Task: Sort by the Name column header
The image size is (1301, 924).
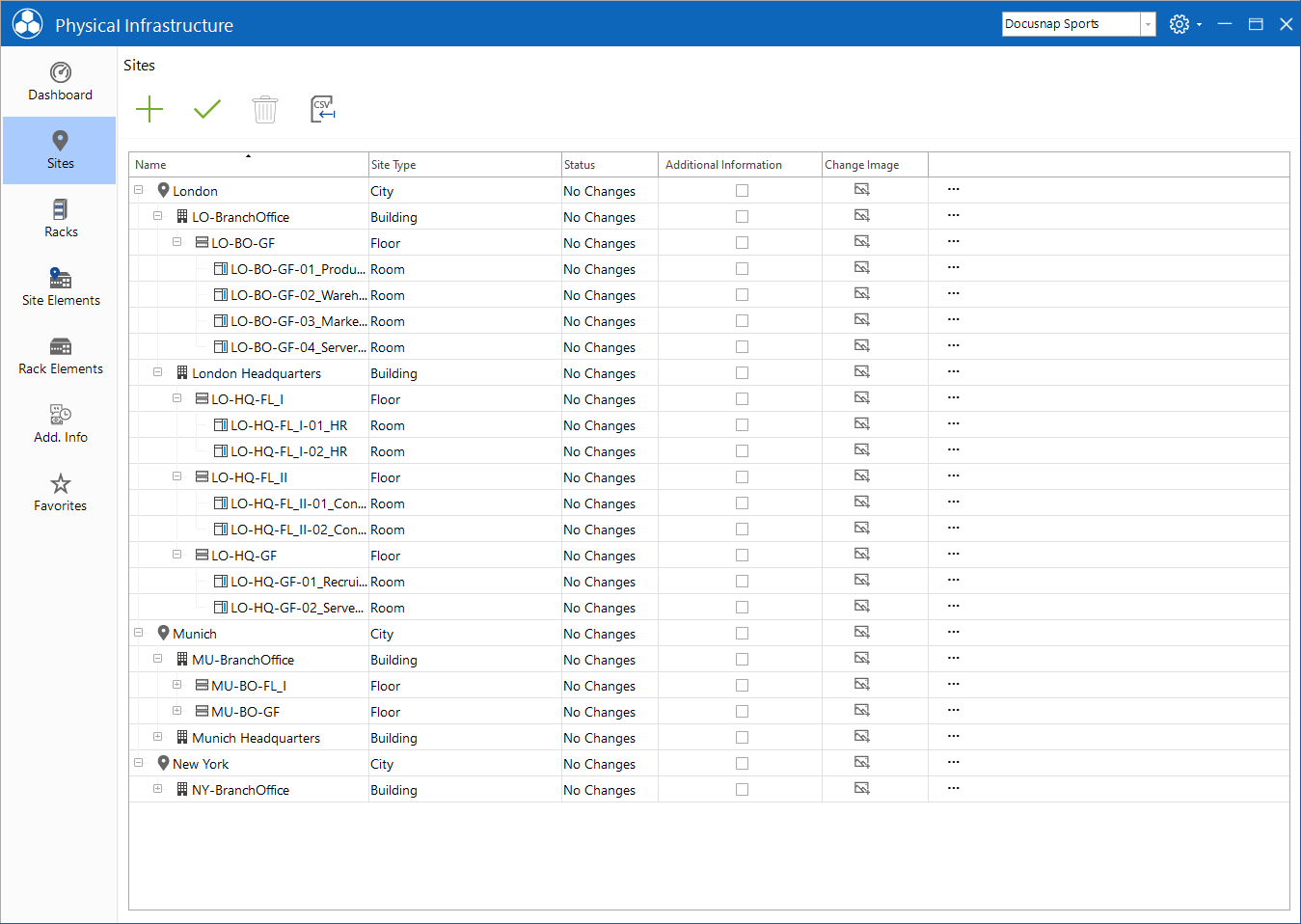Action: tap(249, 165)
